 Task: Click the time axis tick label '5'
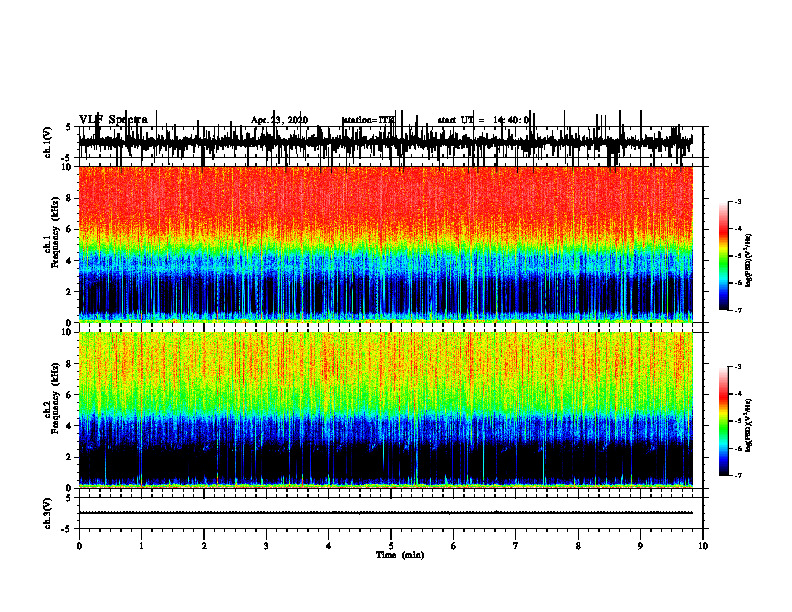tap(391, 546)
